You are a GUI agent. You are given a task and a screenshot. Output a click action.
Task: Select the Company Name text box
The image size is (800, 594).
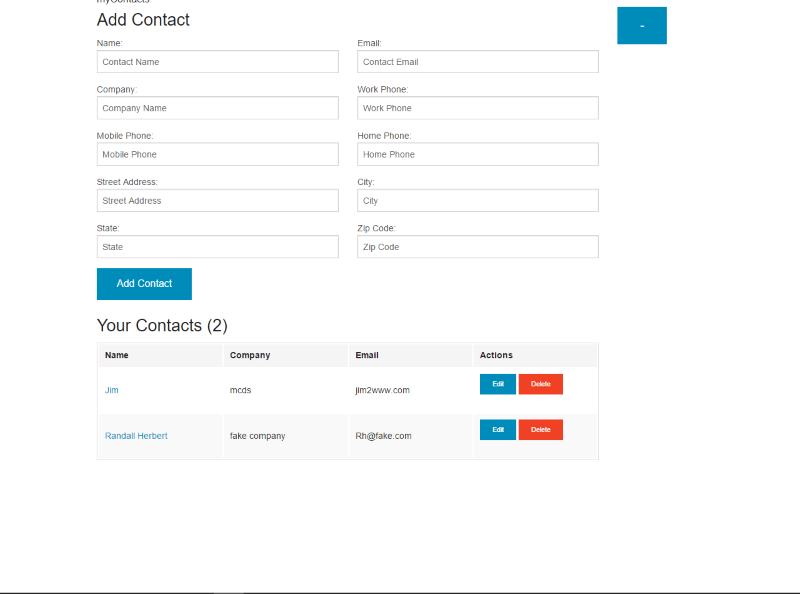[x=217, y=108]
